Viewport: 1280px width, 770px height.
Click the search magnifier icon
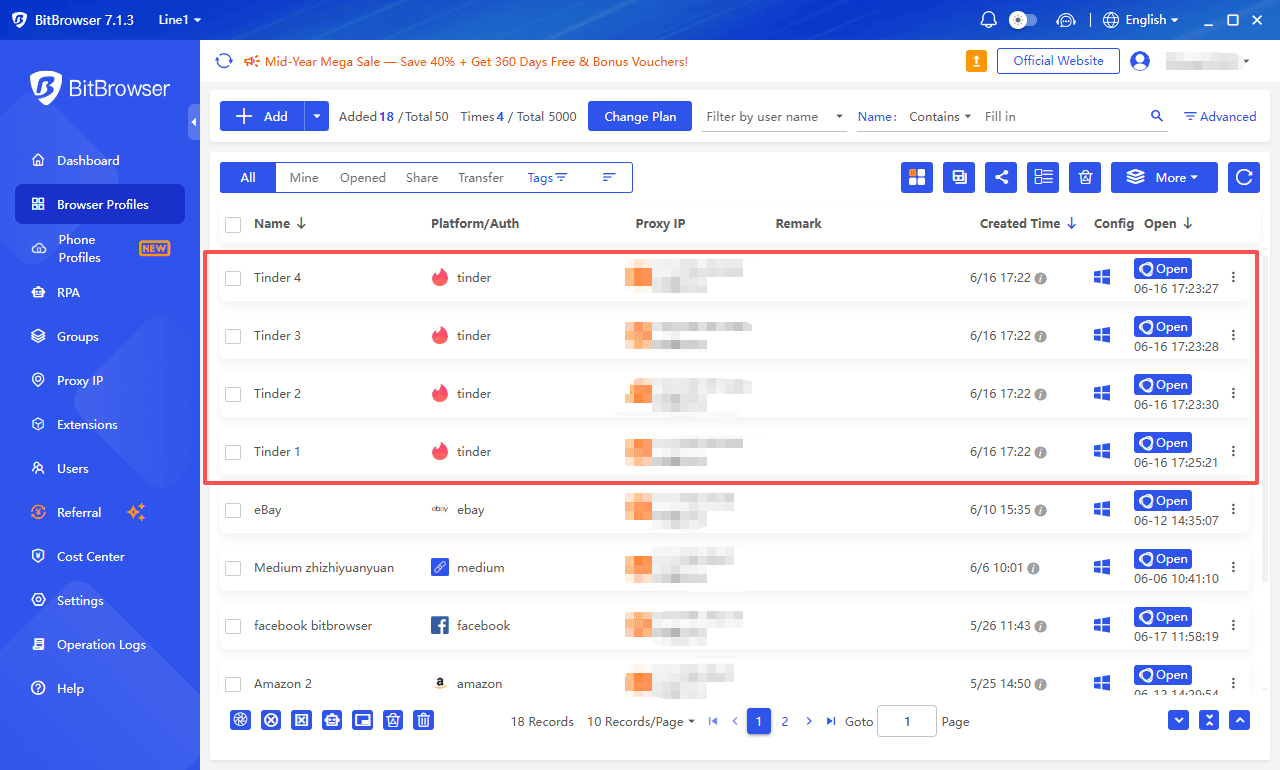pyautogui.click(x=1157, y=116)
